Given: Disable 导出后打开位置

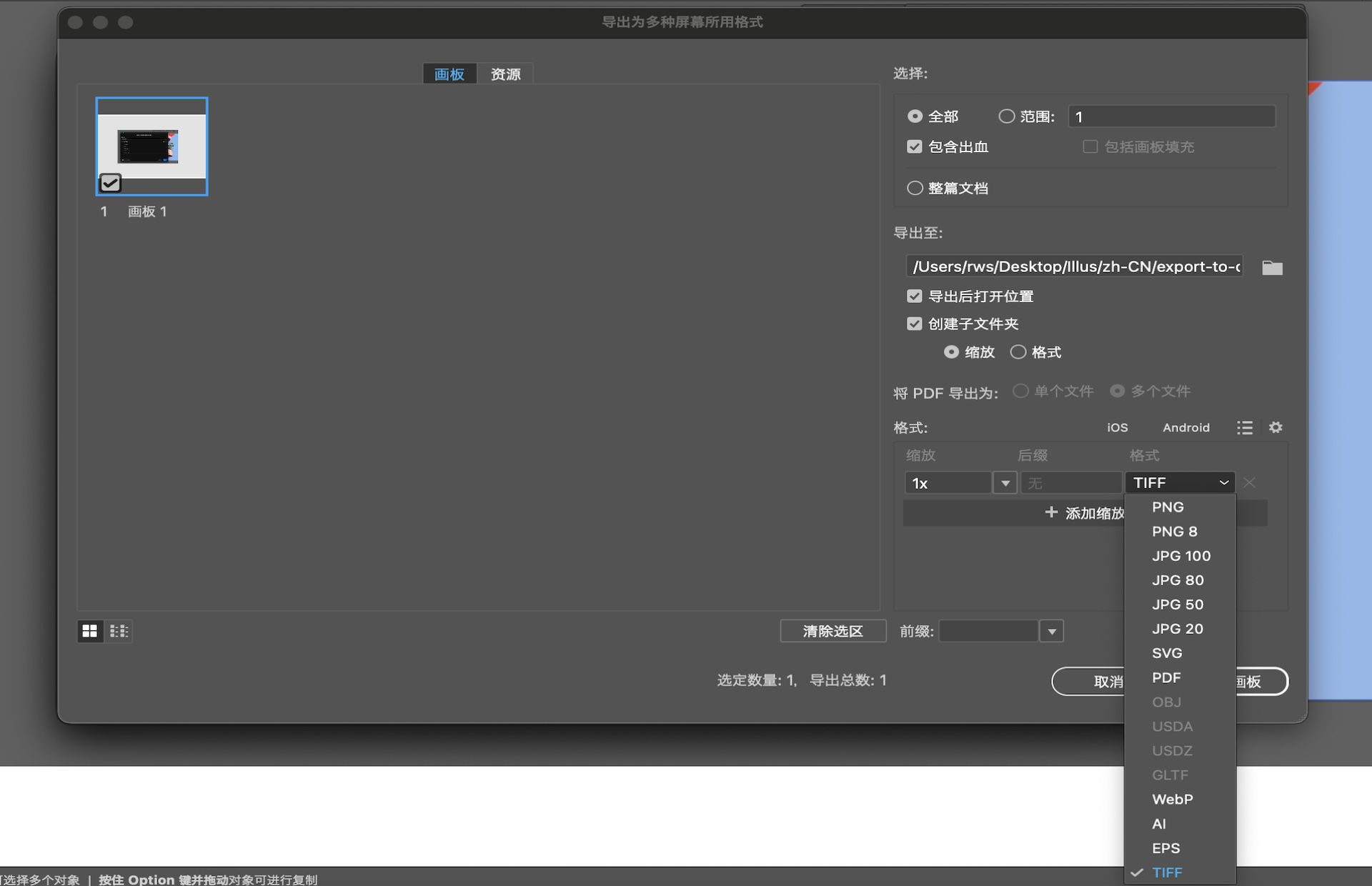Looking at the screenshot, I should [x=915, y=296].
